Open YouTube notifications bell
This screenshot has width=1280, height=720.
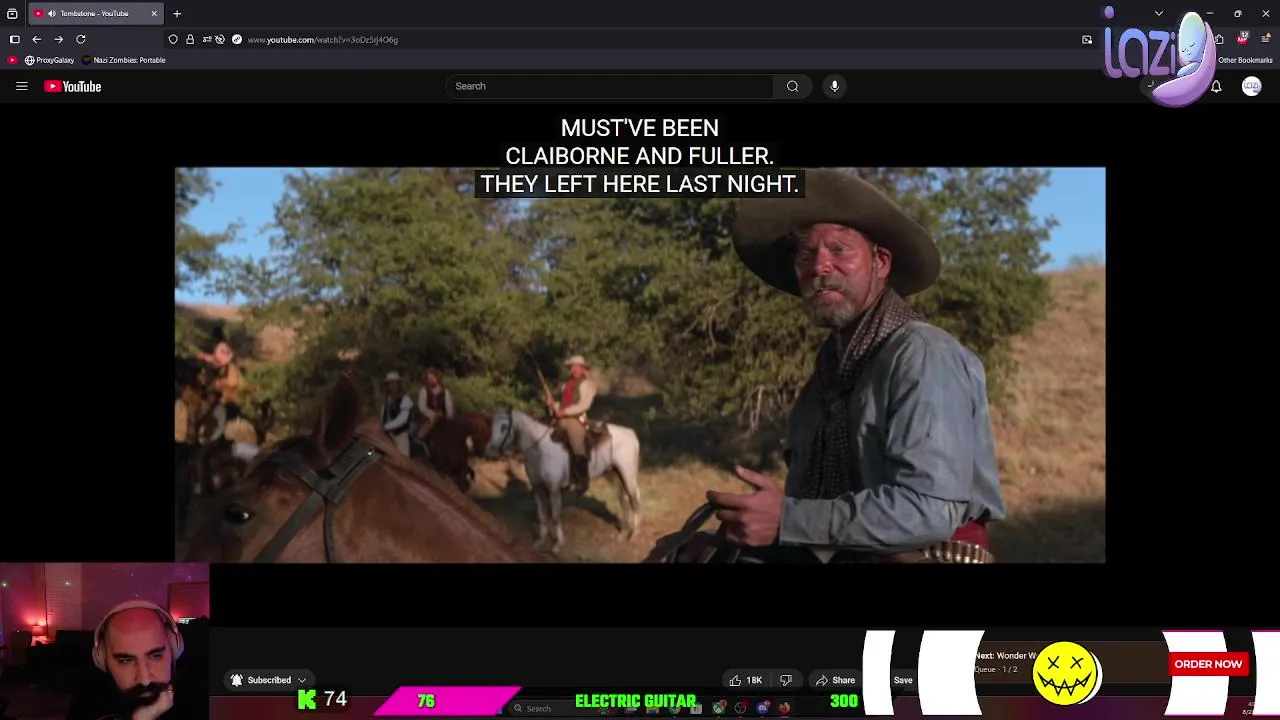(x=1216, y=87)
